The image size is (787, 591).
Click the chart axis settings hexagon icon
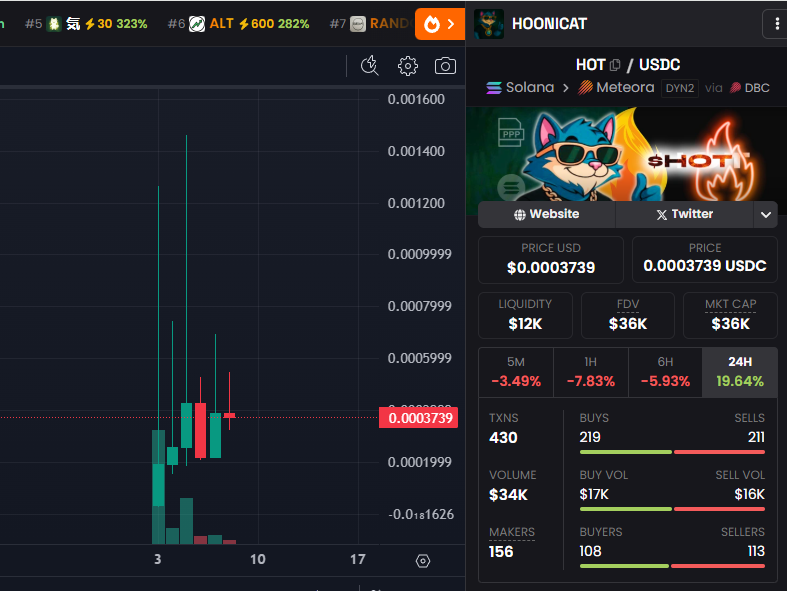tap(423, 560)
